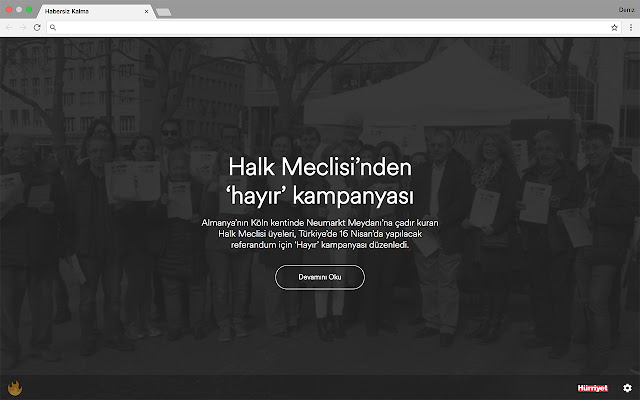This screenshot has width=640, height=400.
Task: Minimize the window with yellow button
Action: click(19, 9)
